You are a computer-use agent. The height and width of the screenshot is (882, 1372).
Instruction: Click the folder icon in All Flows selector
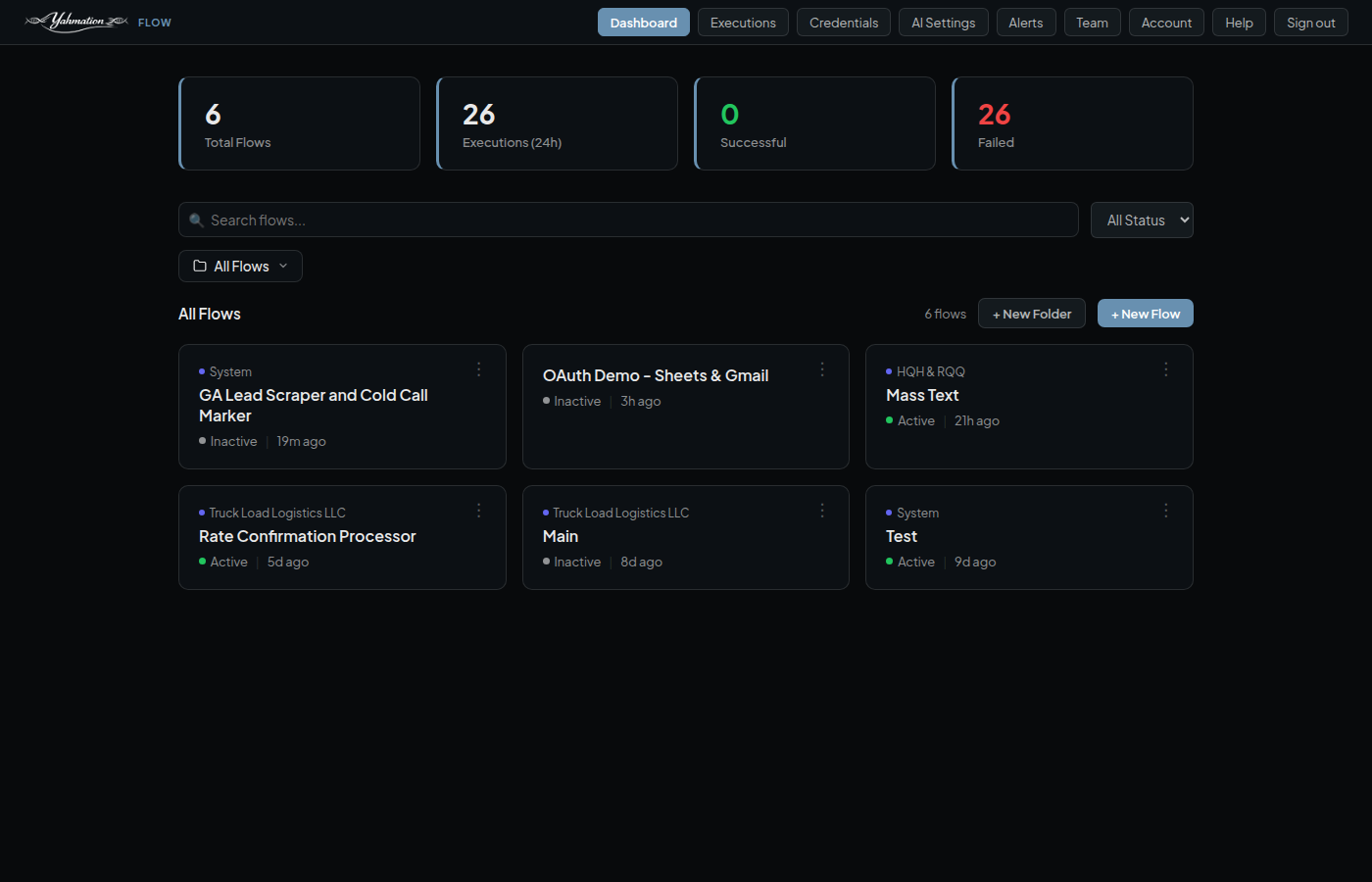tap(200, 266)
